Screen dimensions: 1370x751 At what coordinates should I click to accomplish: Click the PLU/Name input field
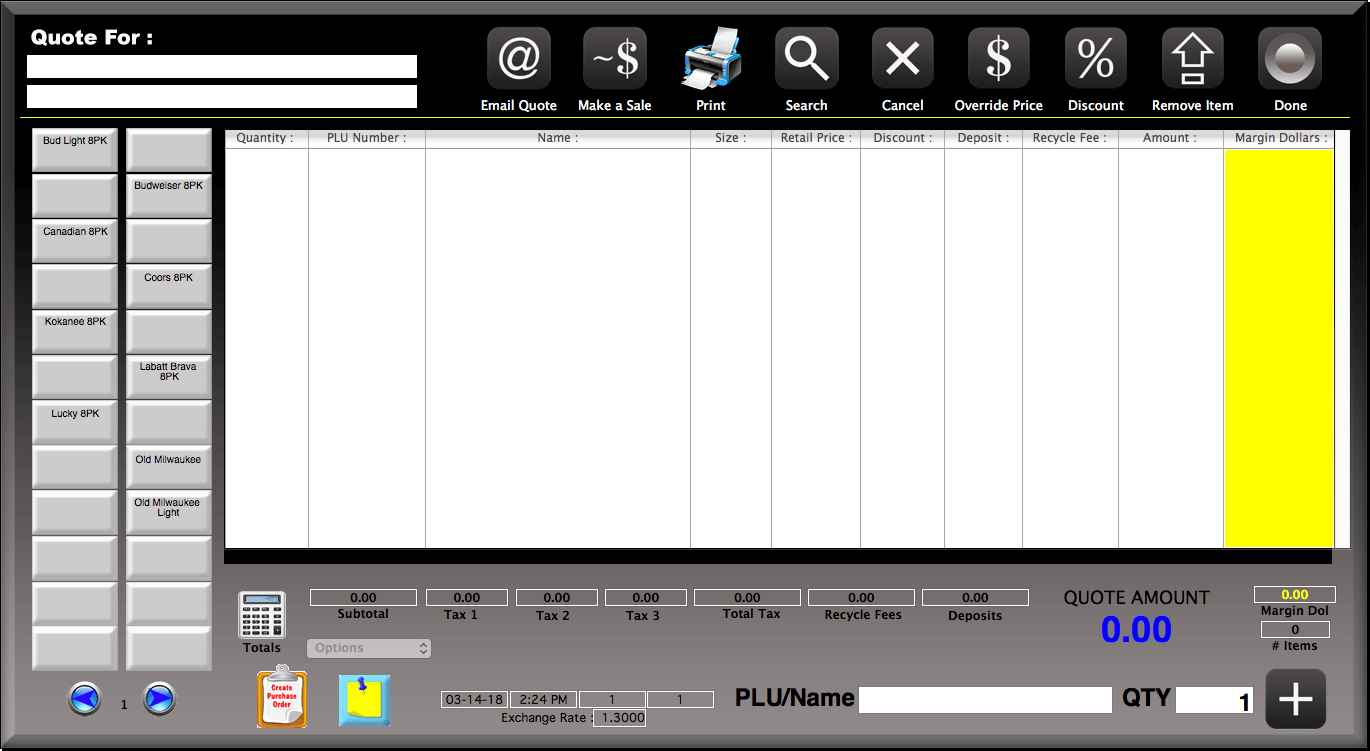coord(985,699)
